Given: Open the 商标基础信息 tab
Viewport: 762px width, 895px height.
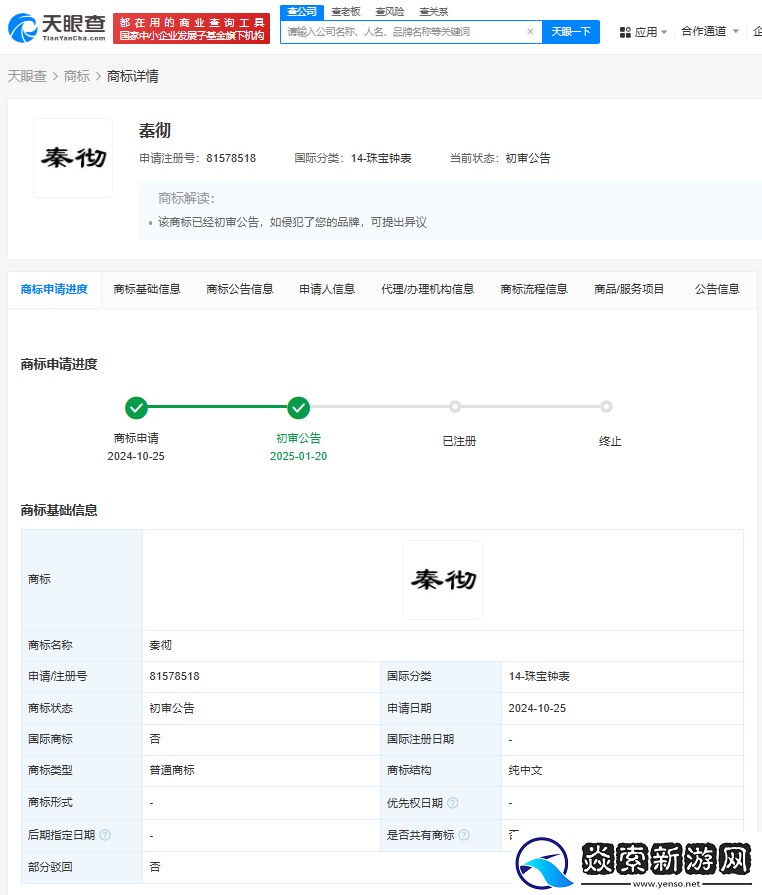Looking at the screenshot, I should pos(147,289).
